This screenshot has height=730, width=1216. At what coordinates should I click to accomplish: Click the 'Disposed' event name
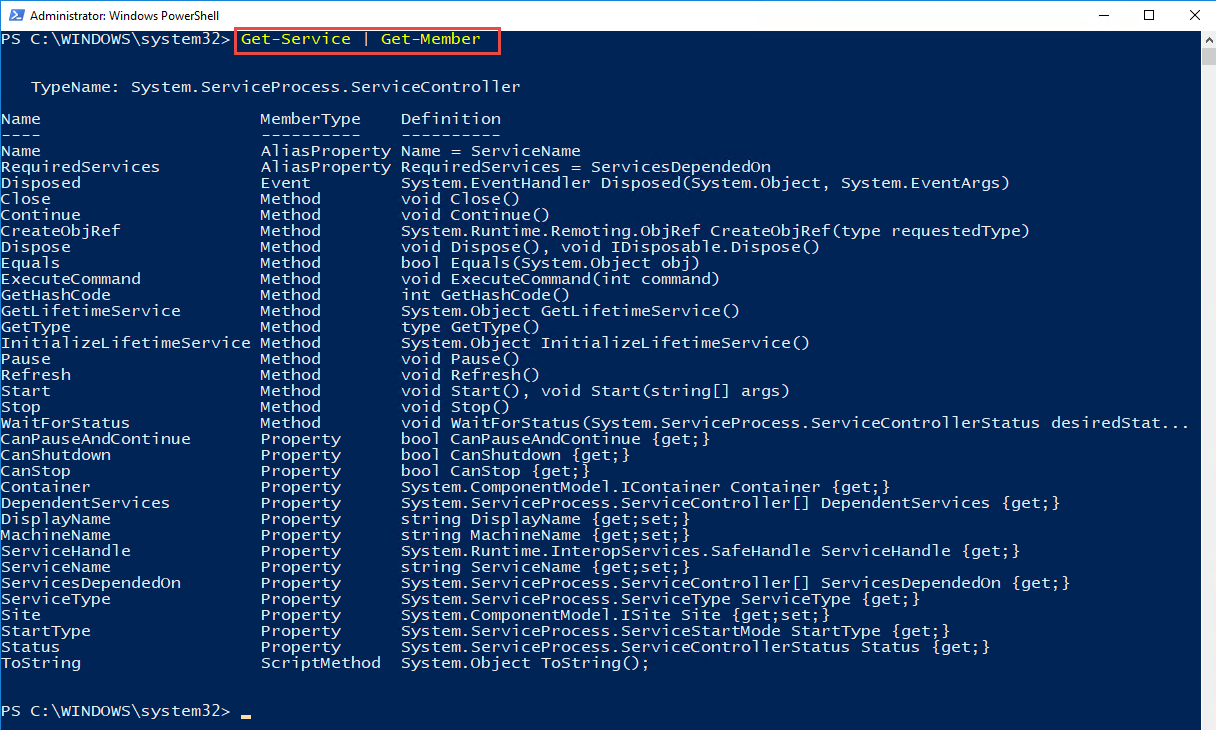coord(41,183)
